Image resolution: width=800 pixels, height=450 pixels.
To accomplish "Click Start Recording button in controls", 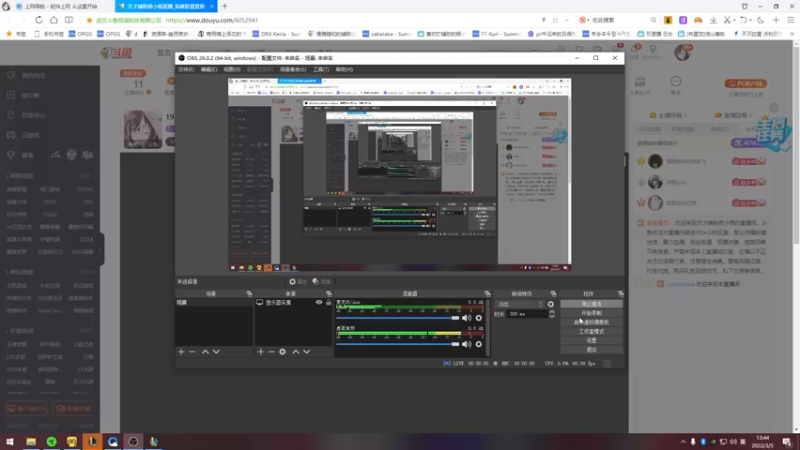I will pos(591,313).
